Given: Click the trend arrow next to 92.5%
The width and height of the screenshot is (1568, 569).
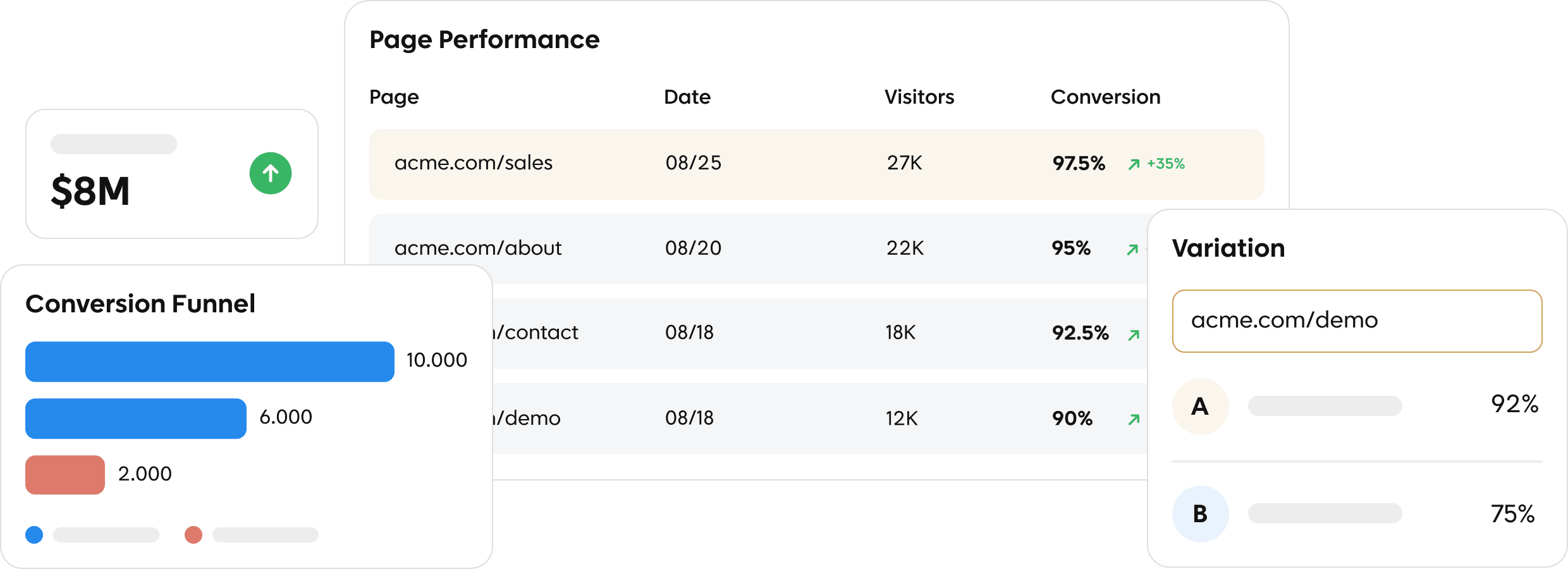Looking at the screenshot, I should click(x=1134, y=334).
